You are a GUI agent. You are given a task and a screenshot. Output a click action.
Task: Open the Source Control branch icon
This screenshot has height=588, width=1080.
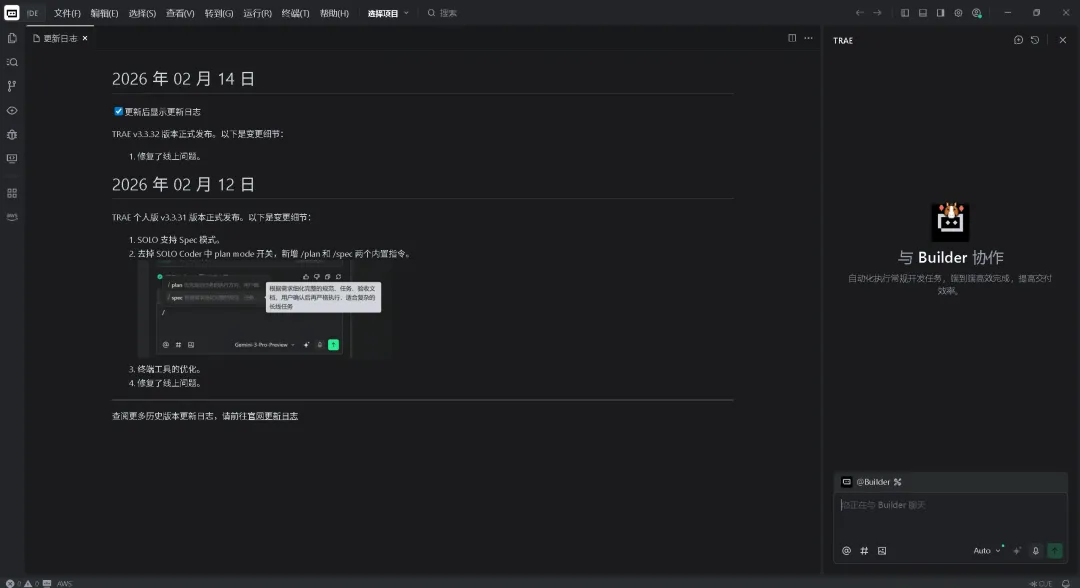pos(12,86)
